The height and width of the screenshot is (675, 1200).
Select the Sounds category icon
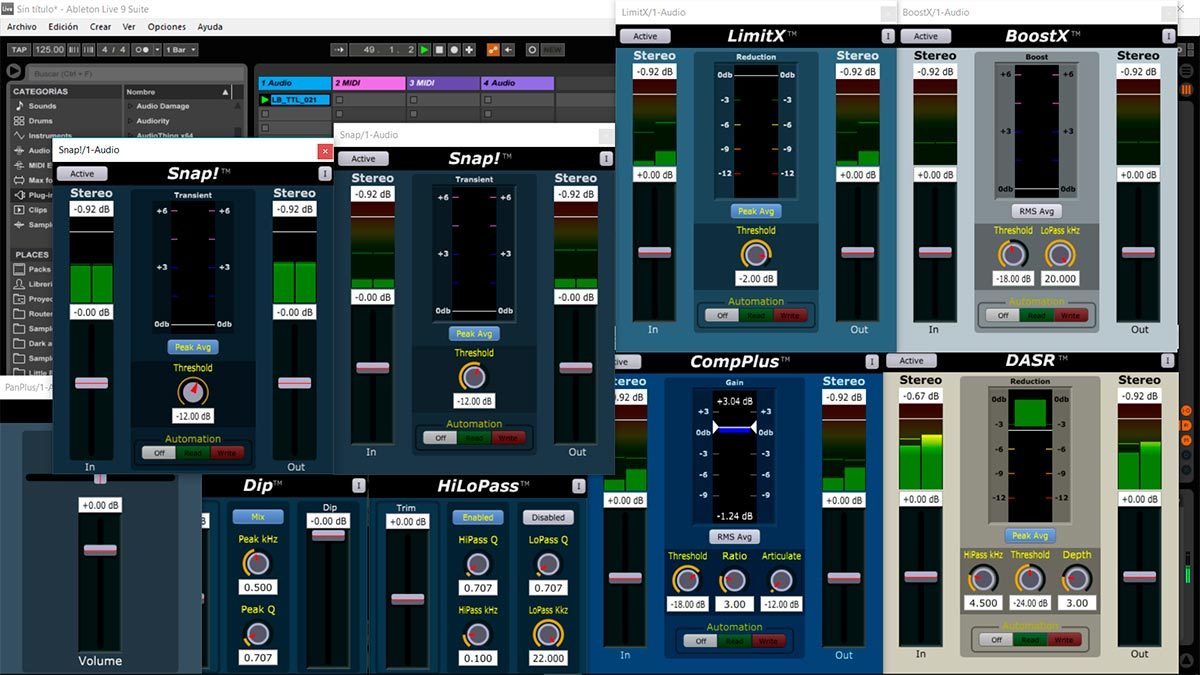18,106
